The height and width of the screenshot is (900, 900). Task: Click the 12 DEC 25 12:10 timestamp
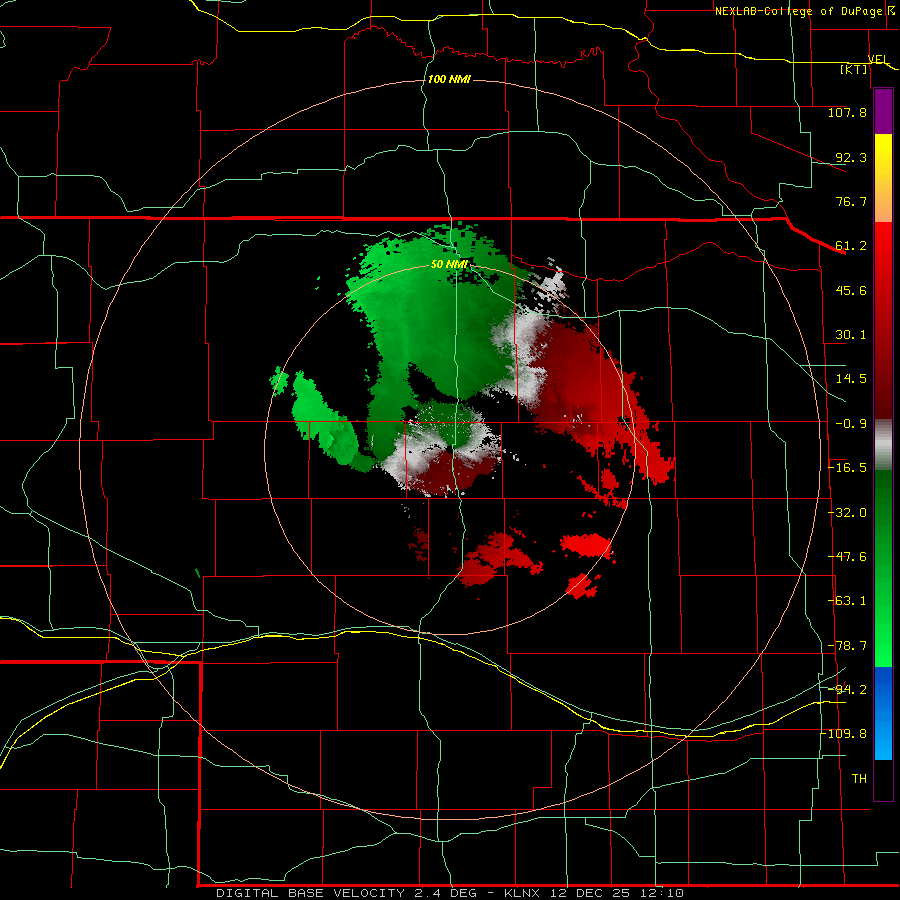617,893
